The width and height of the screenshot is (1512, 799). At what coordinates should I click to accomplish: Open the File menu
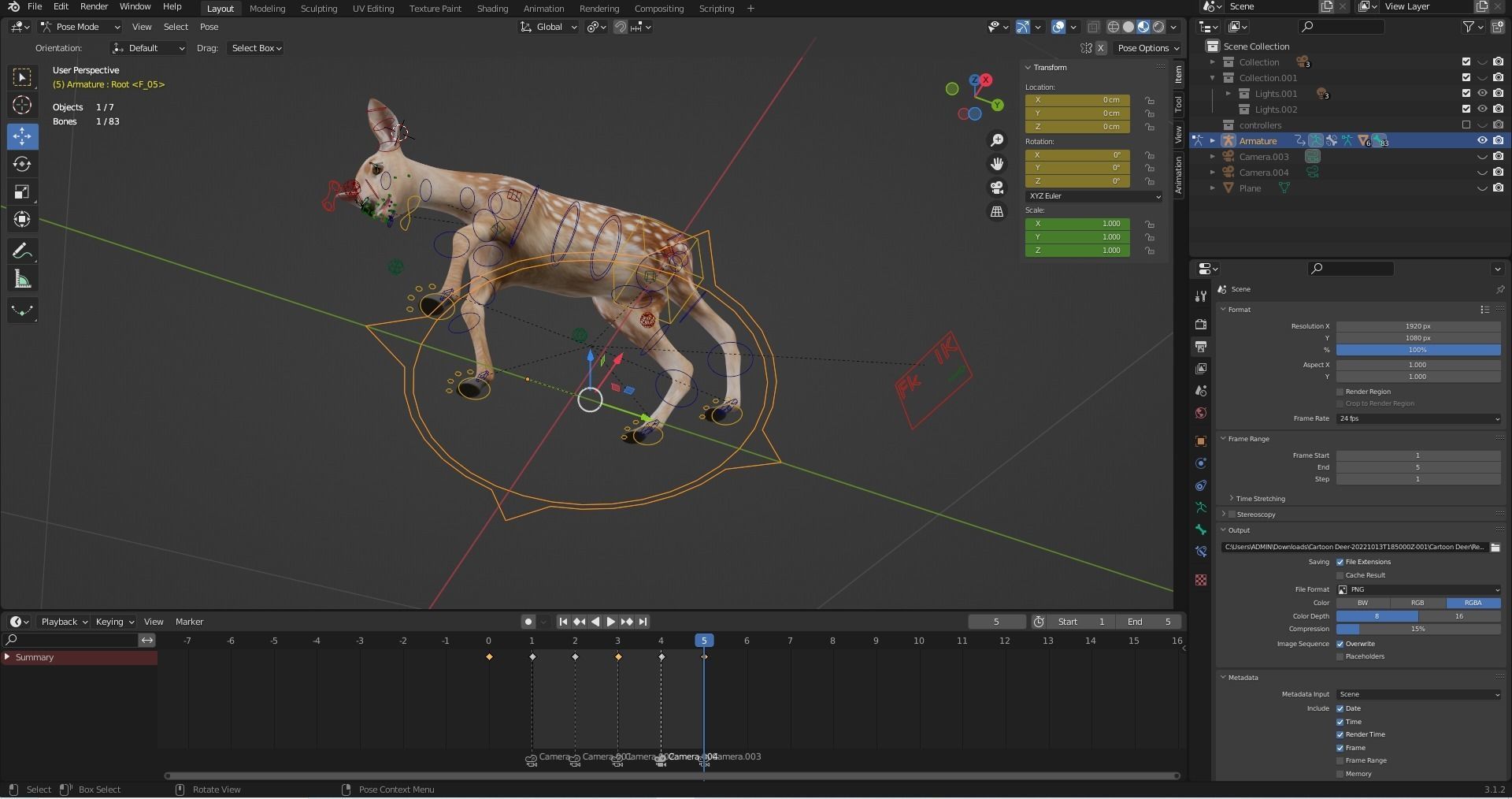35,7
